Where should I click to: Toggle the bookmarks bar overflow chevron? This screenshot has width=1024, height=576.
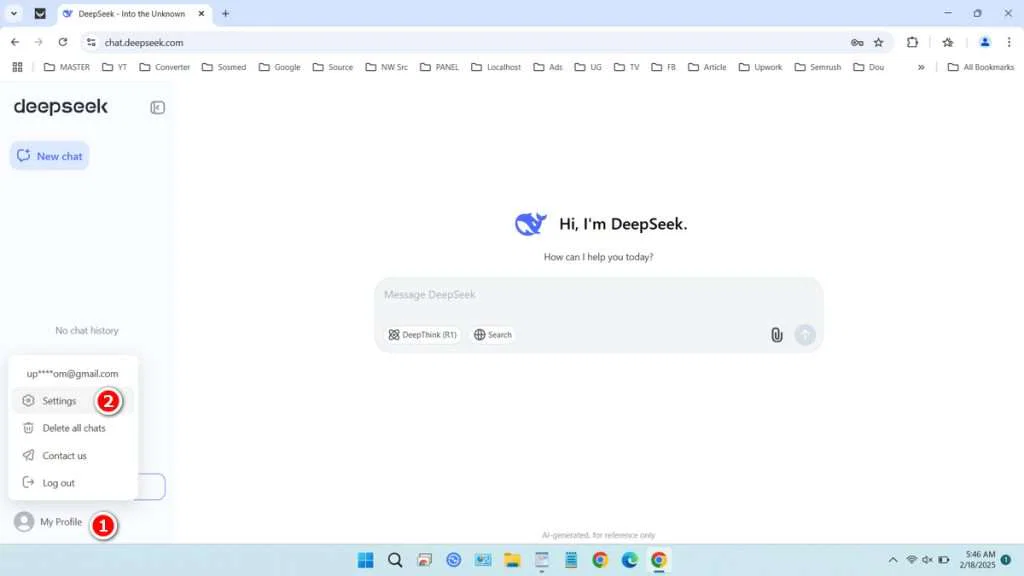click(x=921, y=67)
